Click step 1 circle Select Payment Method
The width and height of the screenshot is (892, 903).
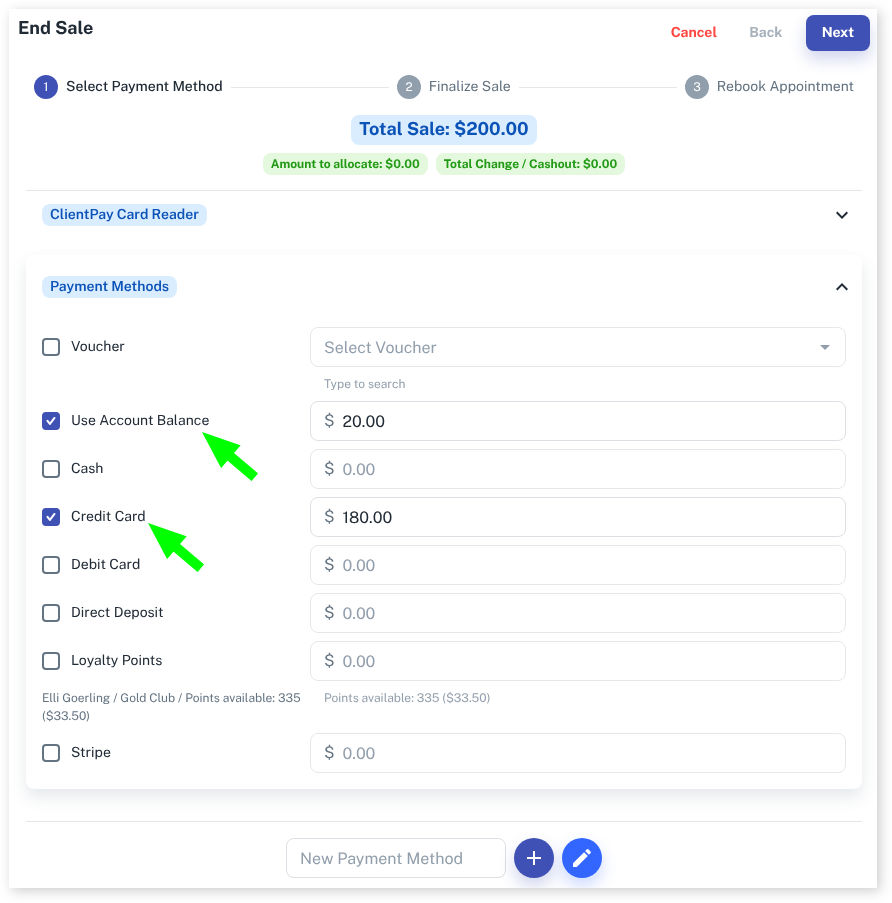pos(46,87)
